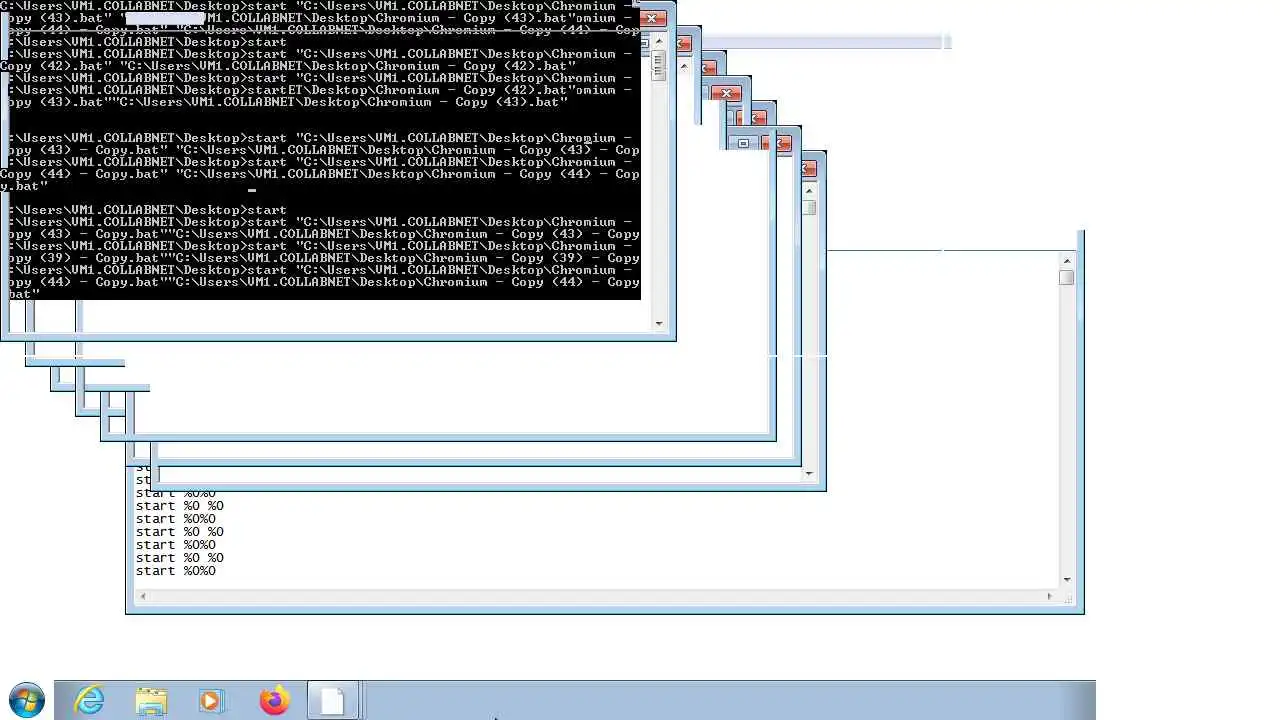Open Windows Media Player from the taskbar
This screenshot has width=1280, height=720.
tap(211, 701)
